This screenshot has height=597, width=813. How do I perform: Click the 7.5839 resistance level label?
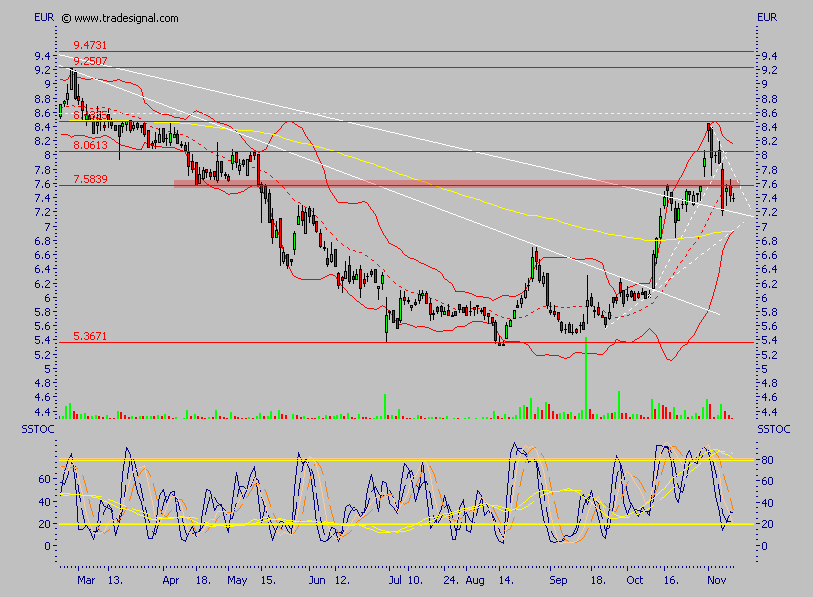tap(90, 179)
